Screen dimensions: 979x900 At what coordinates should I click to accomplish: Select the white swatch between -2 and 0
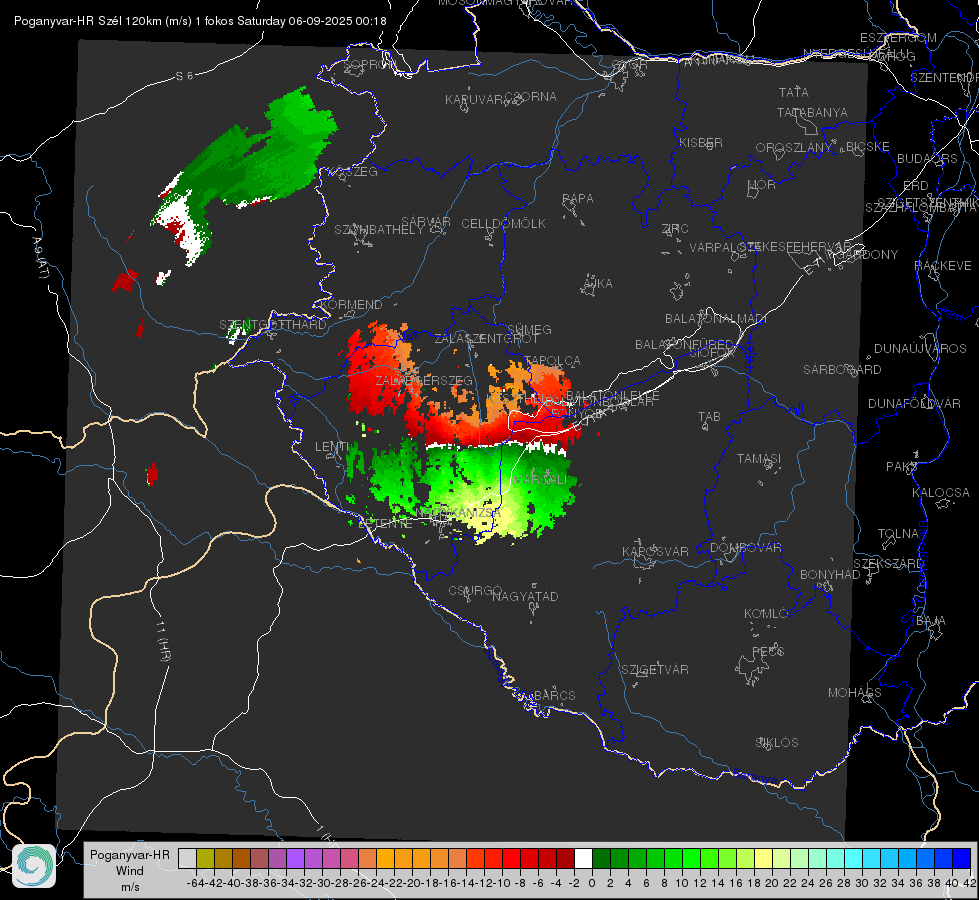(x=583, y=858)
